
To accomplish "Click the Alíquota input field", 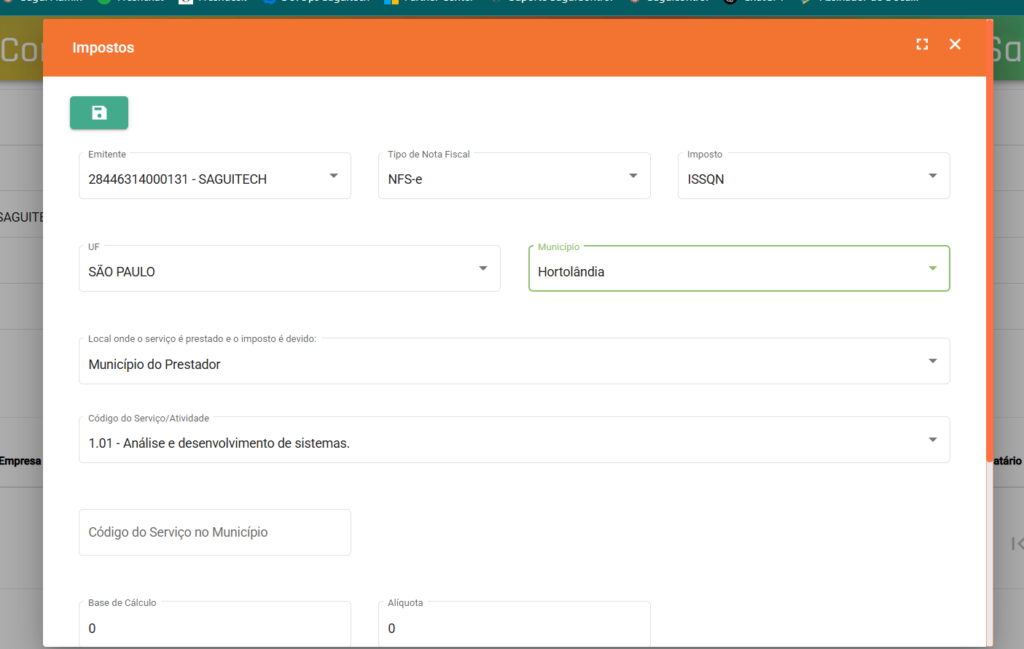I will point(514,628).
